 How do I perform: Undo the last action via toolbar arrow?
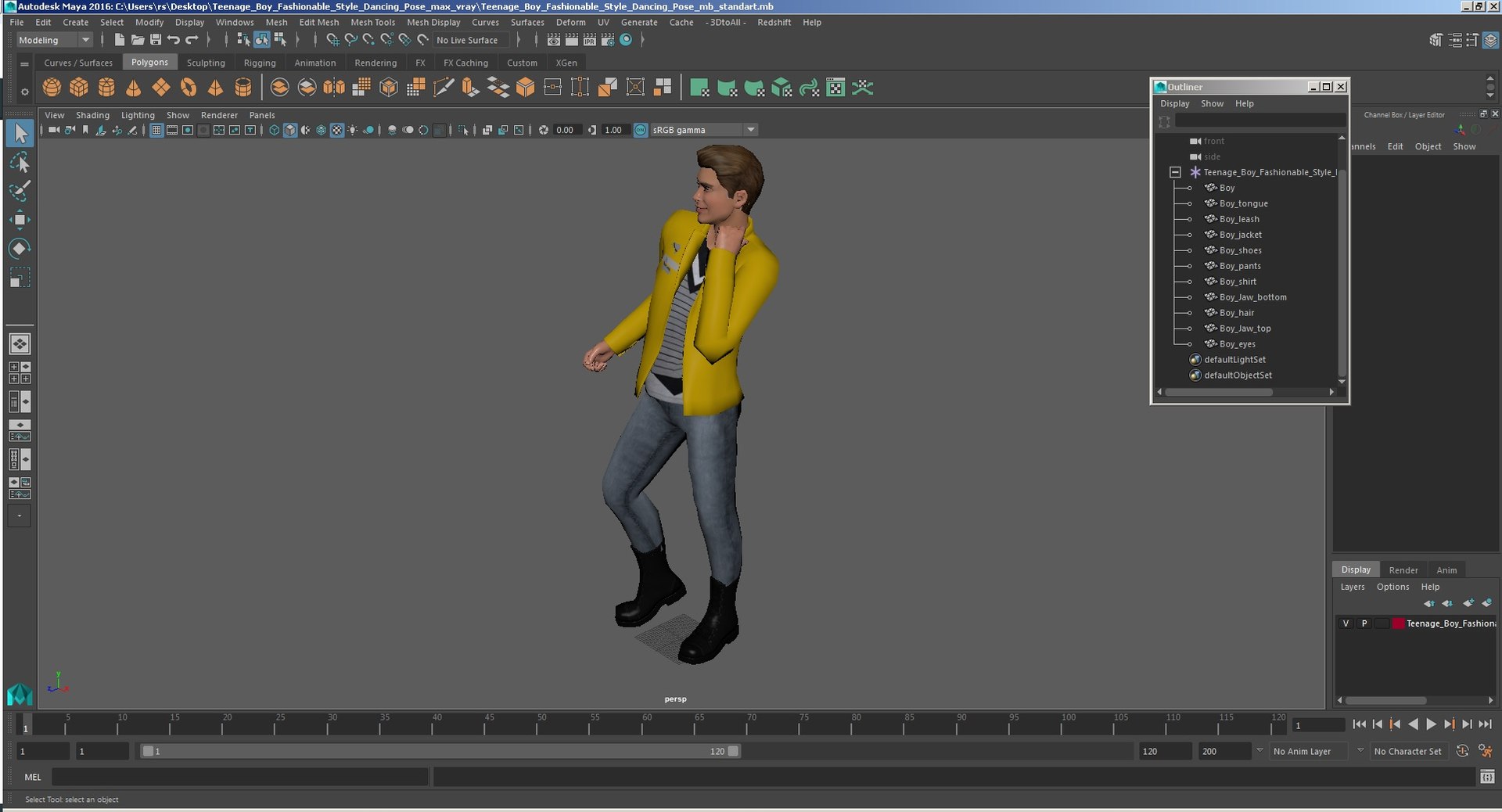point(174,40)
